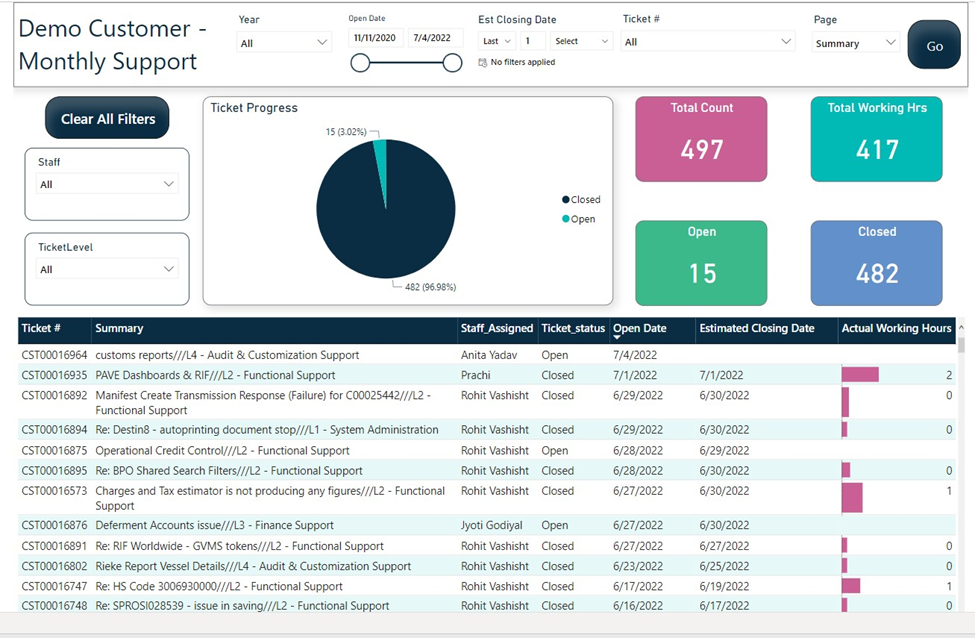This screenshot has width=975, height=638.
Task: Click the calendar icon by No filters applied
Action: (x=483, y=62)
